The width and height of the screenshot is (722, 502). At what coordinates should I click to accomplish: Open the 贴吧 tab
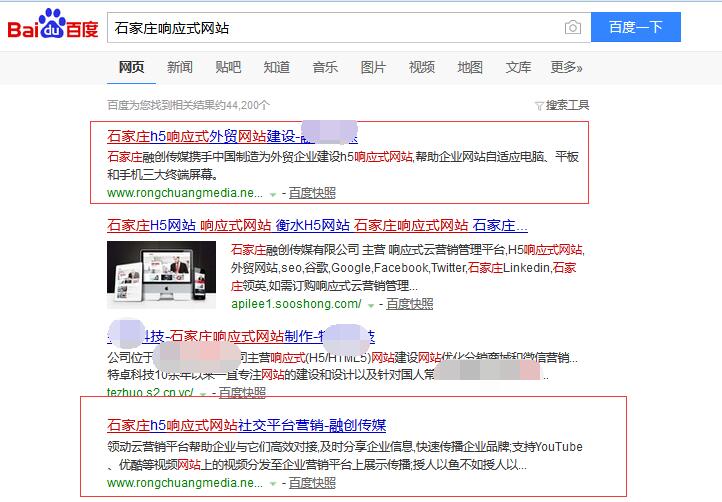point(228,67)
